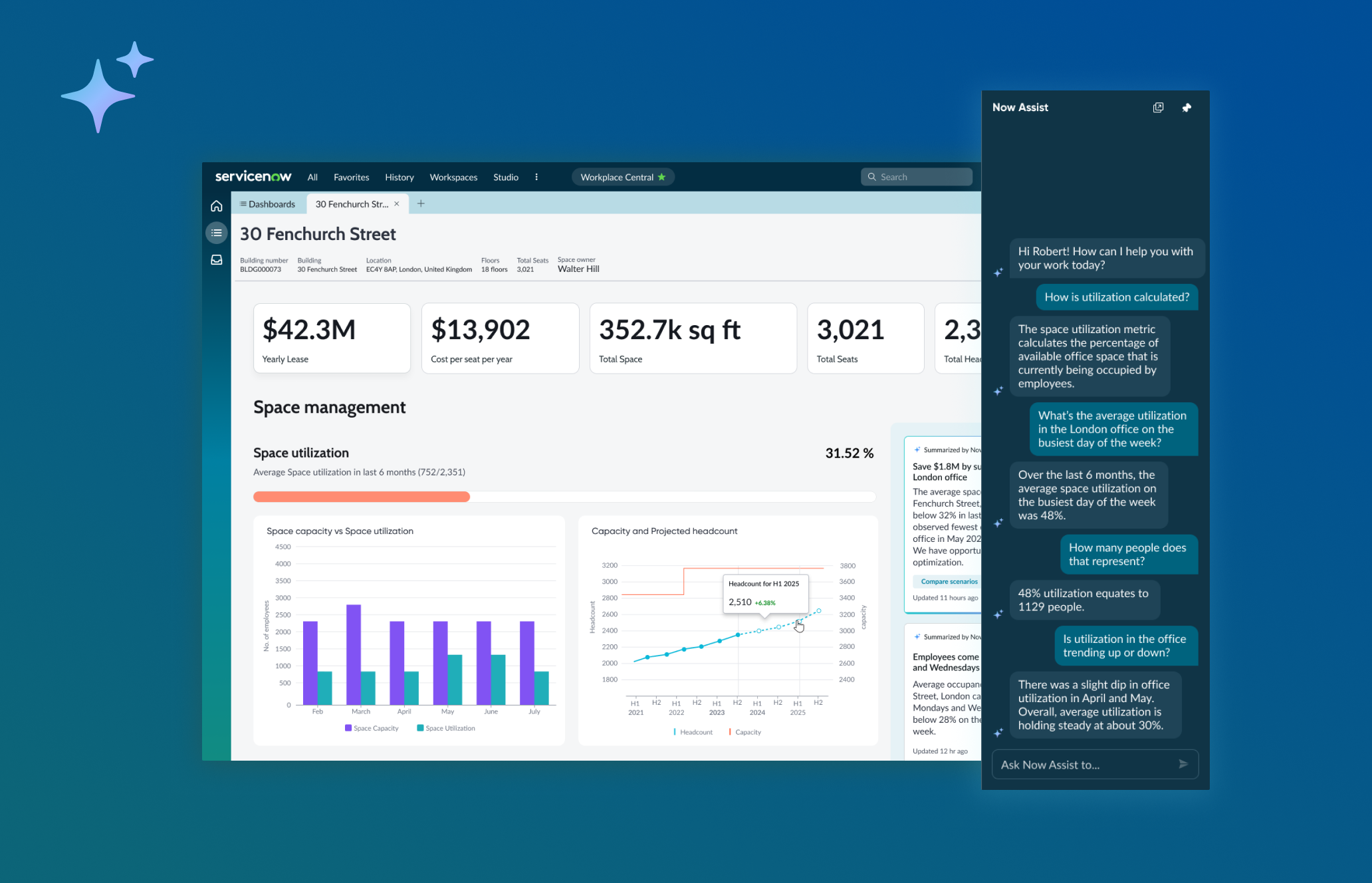This screenshot has width=1372, height=883.
Task: Toggle Space Utilization legend item
Action: [x=445, y=728]
